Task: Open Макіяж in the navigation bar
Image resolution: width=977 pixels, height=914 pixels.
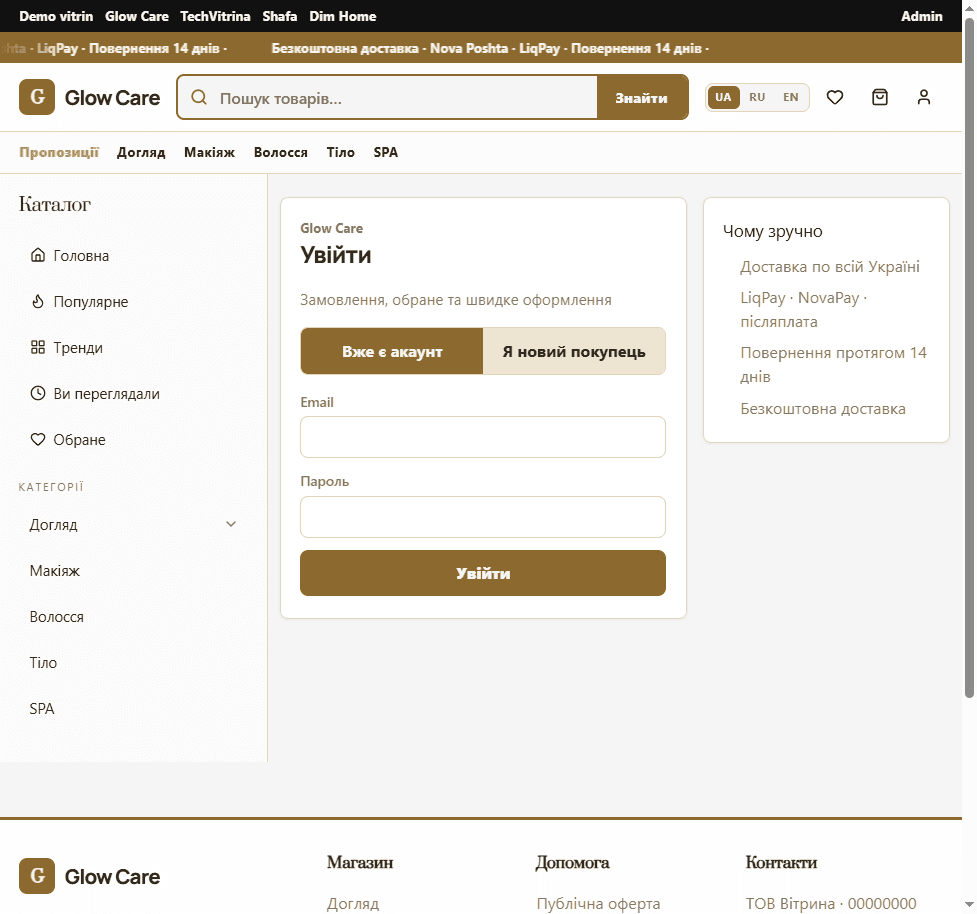Action: pyautogui.click(x=209, y=153)
